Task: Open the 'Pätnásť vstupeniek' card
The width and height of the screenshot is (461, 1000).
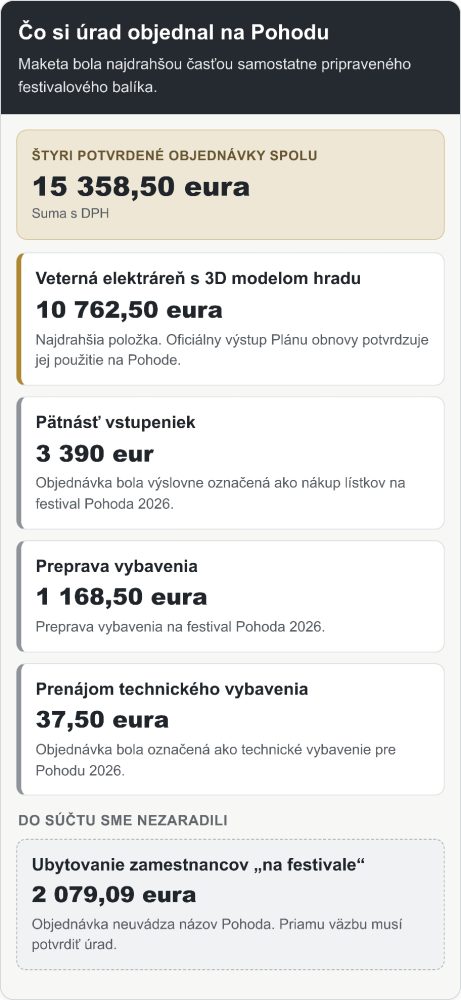Action: [230, 463]
